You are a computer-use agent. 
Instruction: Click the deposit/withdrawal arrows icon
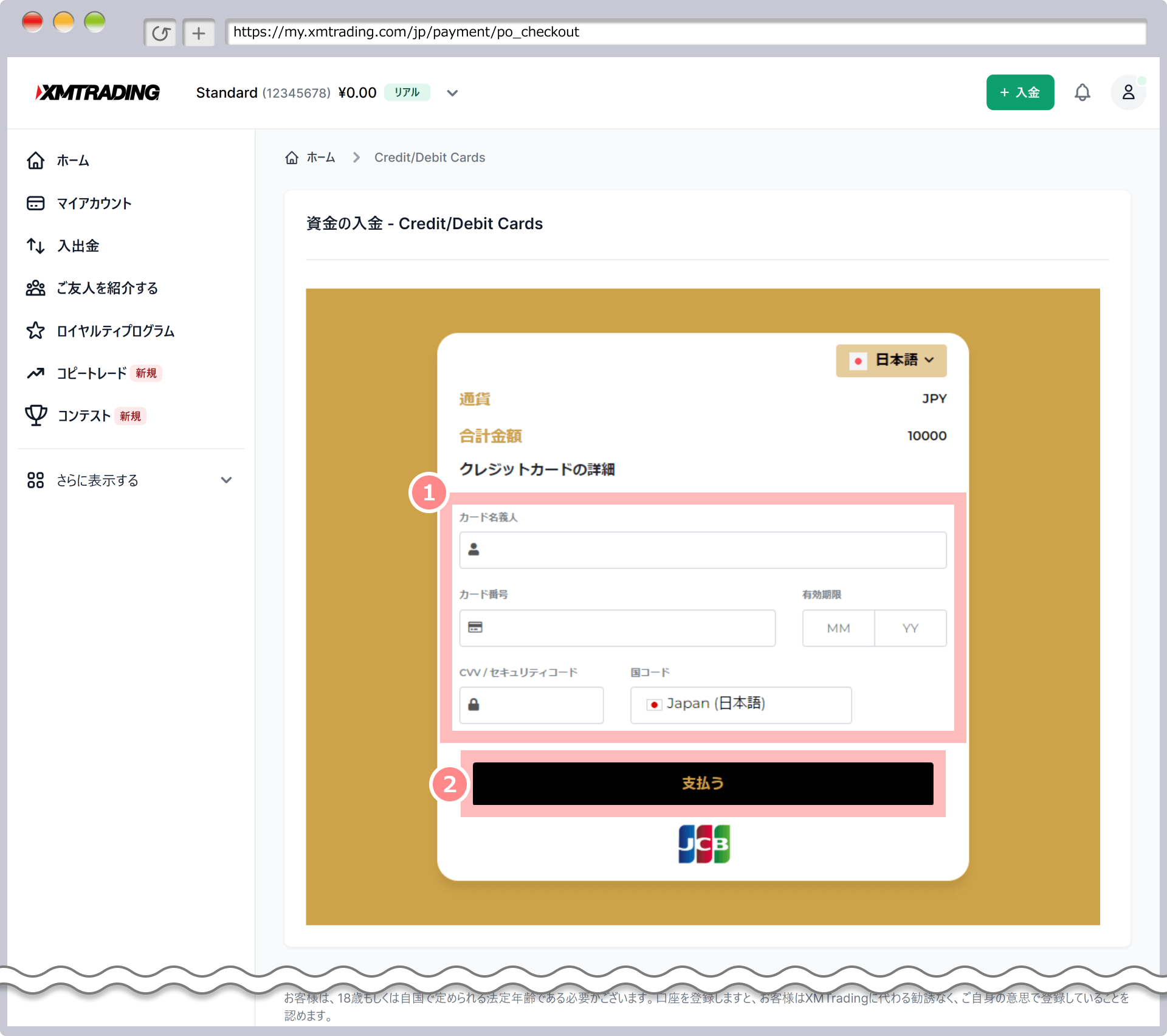(36, 246)
